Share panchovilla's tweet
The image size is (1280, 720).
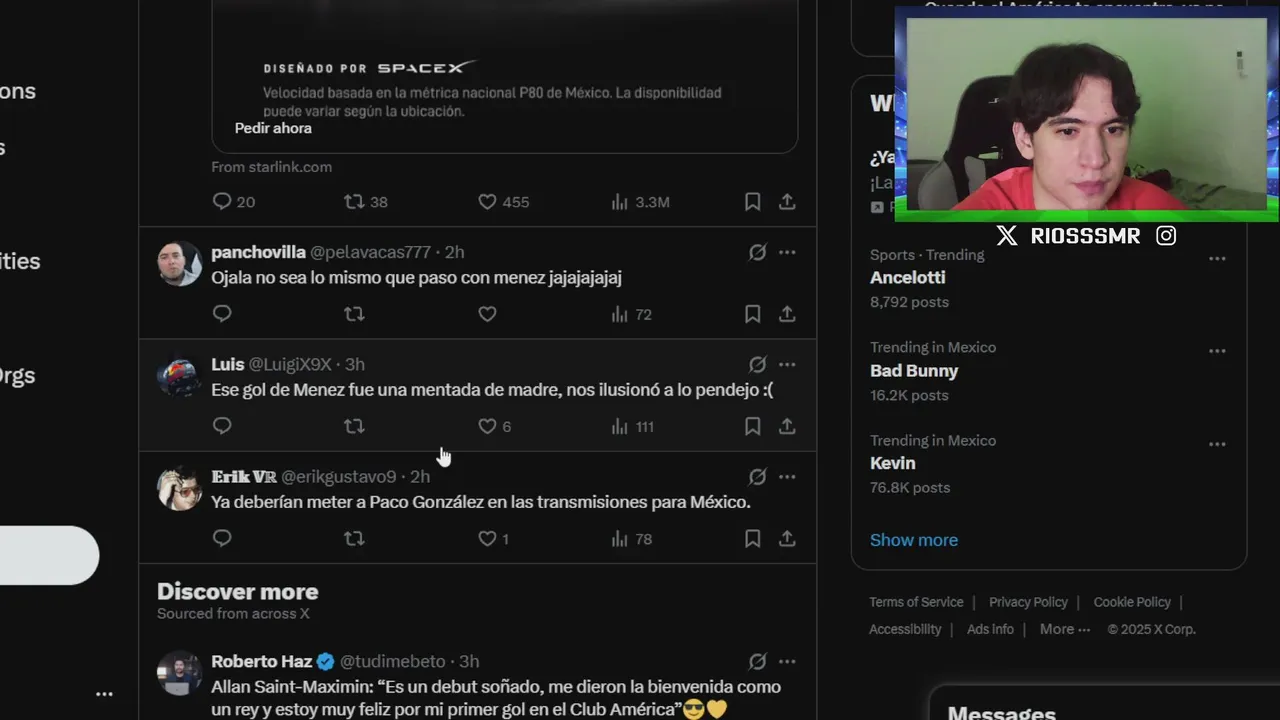tap(787, 314)
